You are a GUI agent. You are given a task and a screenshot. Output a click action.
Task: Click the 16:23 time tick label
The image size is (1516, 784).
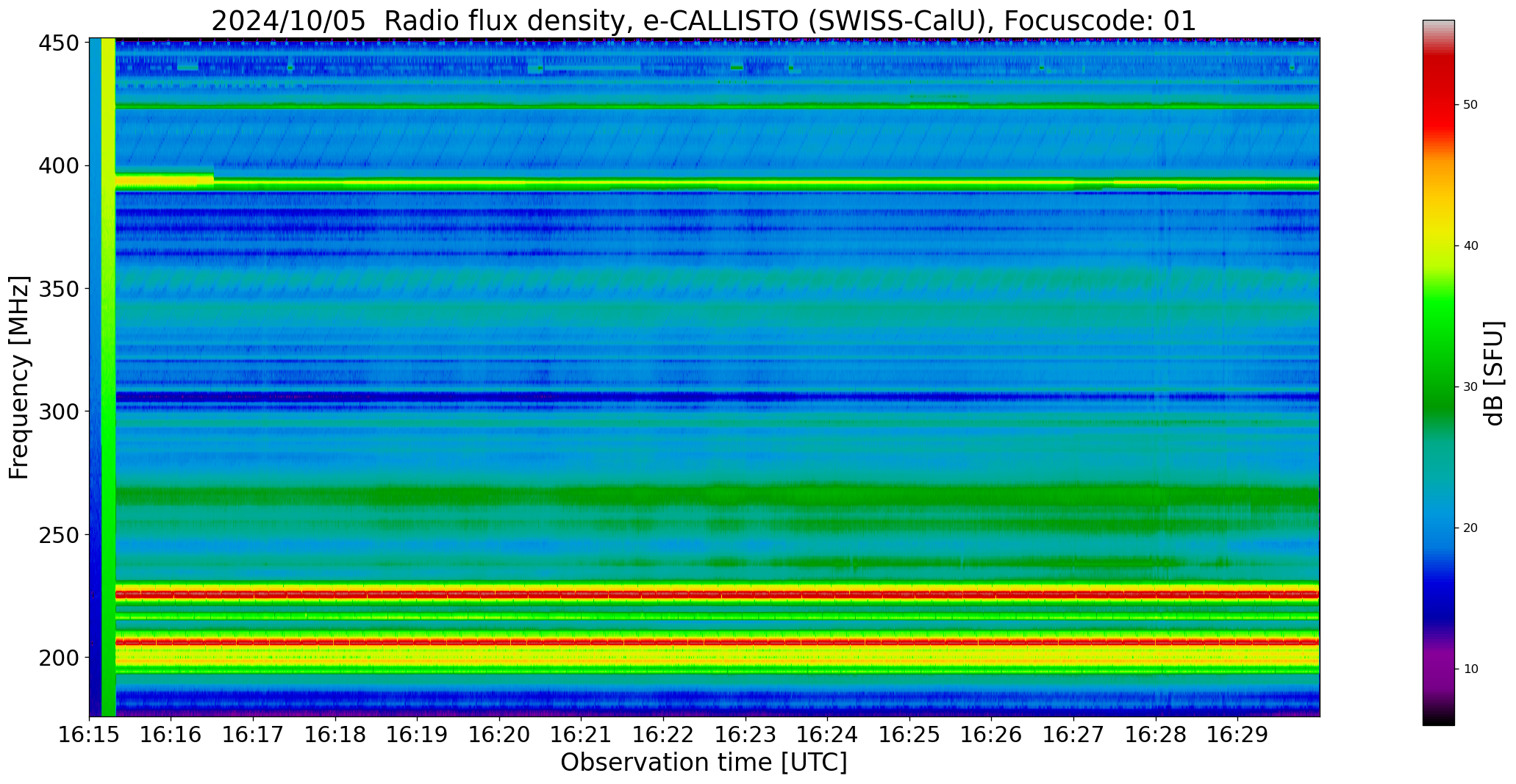[x=746, y=735]
